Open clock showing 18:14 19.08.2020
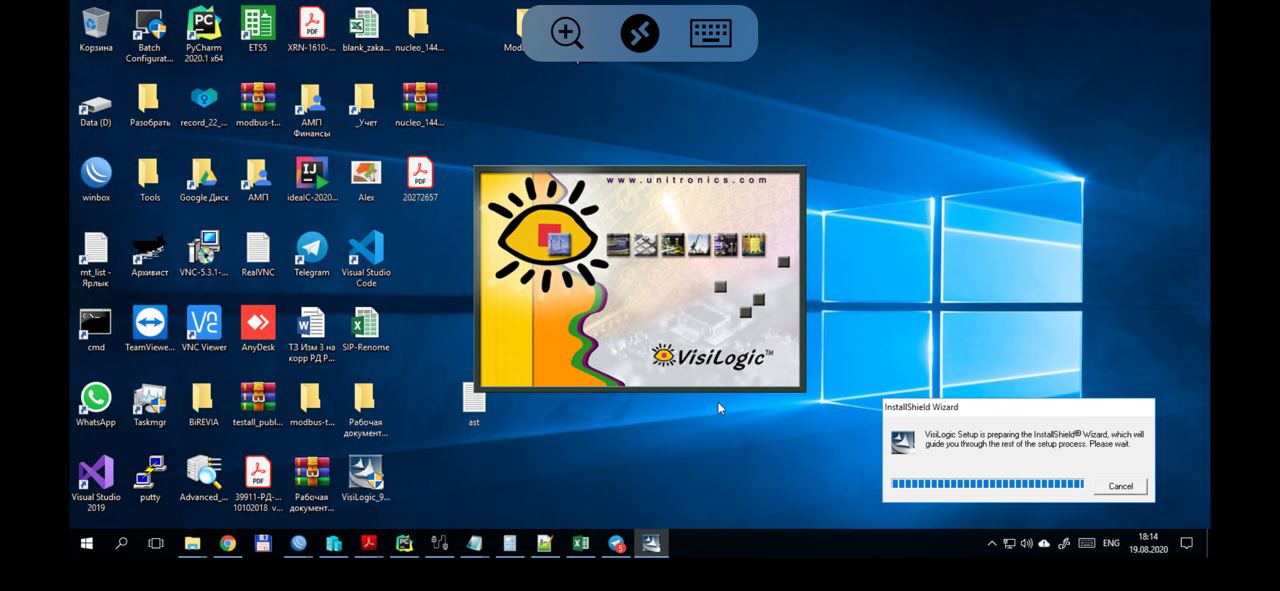This screenshot has width=1280, height=591. click(1148, 544)
